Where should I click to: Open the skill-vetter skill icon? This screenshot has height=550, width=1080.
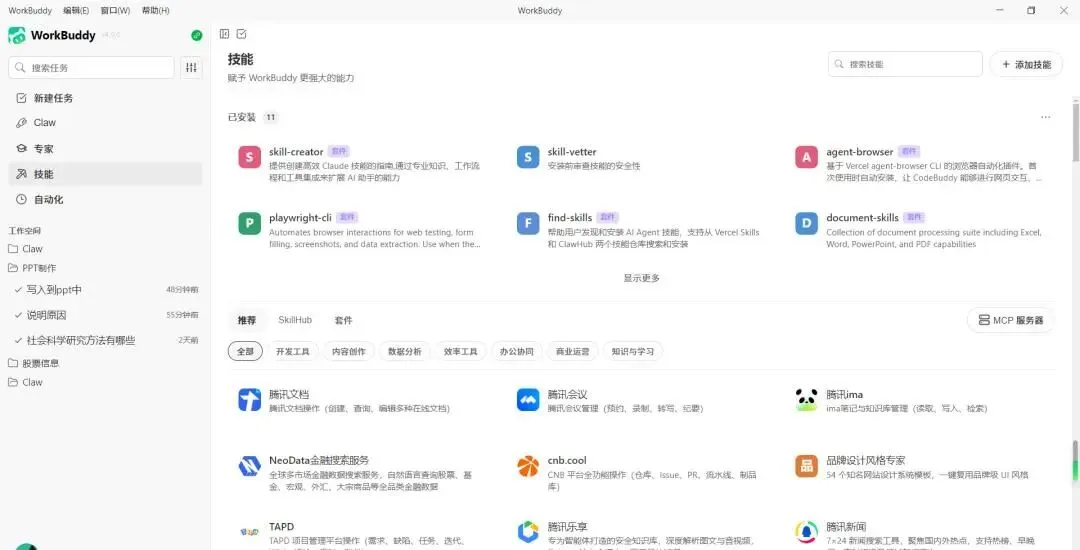point(528,157)
